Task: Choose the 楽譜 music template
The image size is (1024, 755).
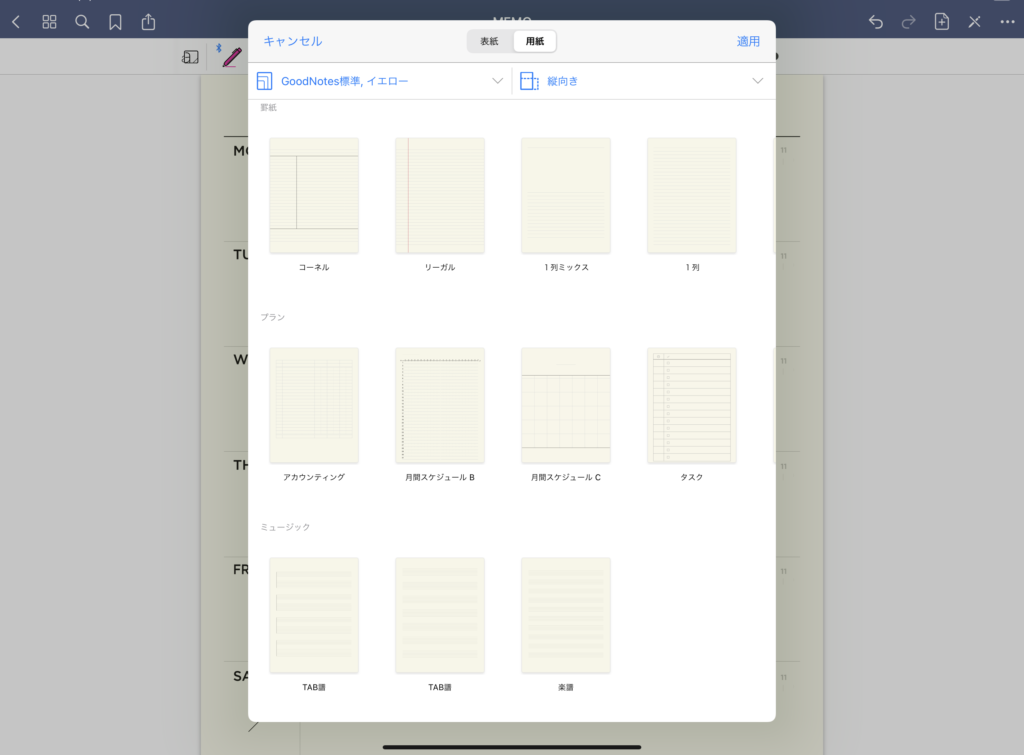Action: tap(566, 616)
